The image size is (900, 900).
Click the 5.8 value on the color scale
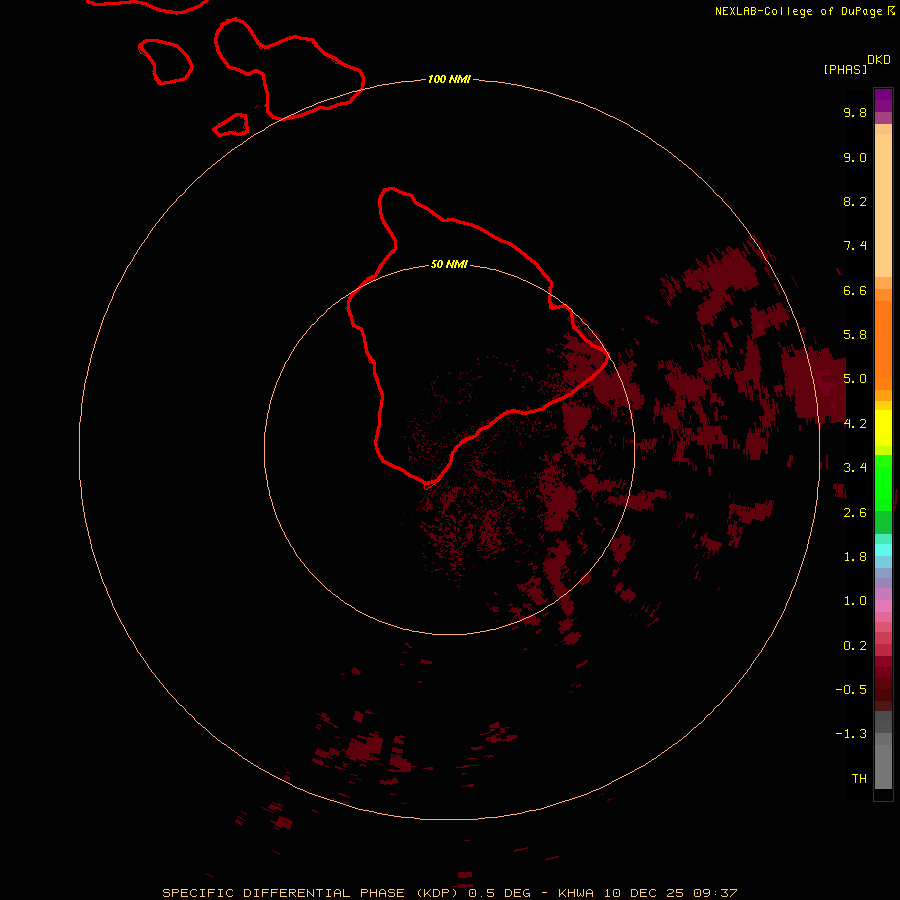coord(855,334)
